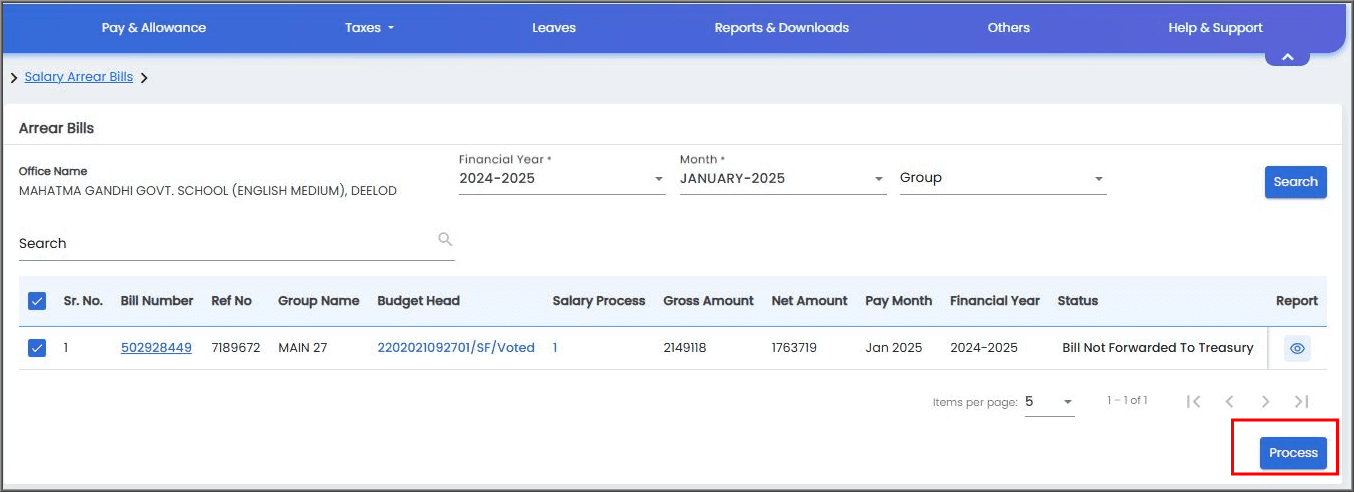
Task: Jump to last page icon
Action: click(1301, 401)
